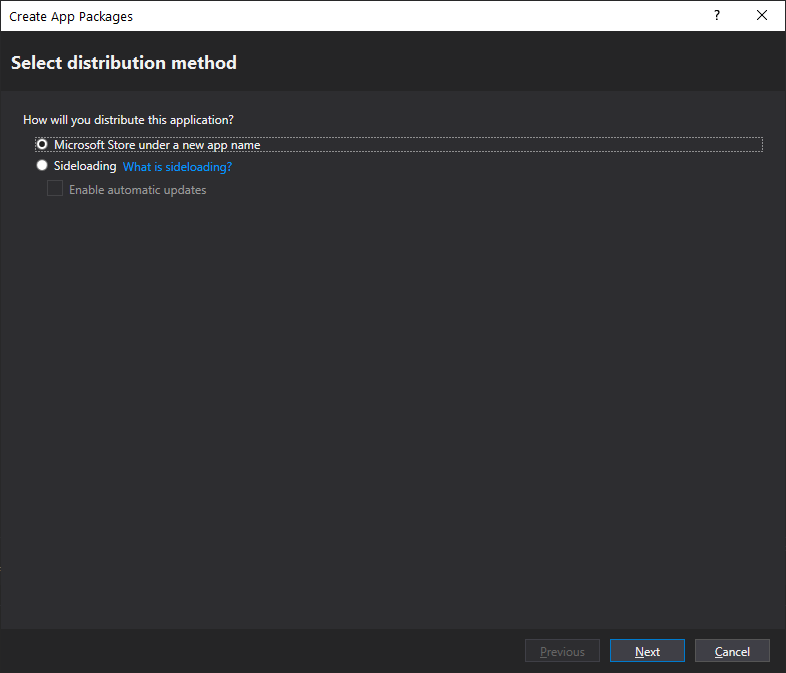The height and width of the screenshot is (673, 786).
Task: Select the Microsoft Store radio button
Action: 42,145
